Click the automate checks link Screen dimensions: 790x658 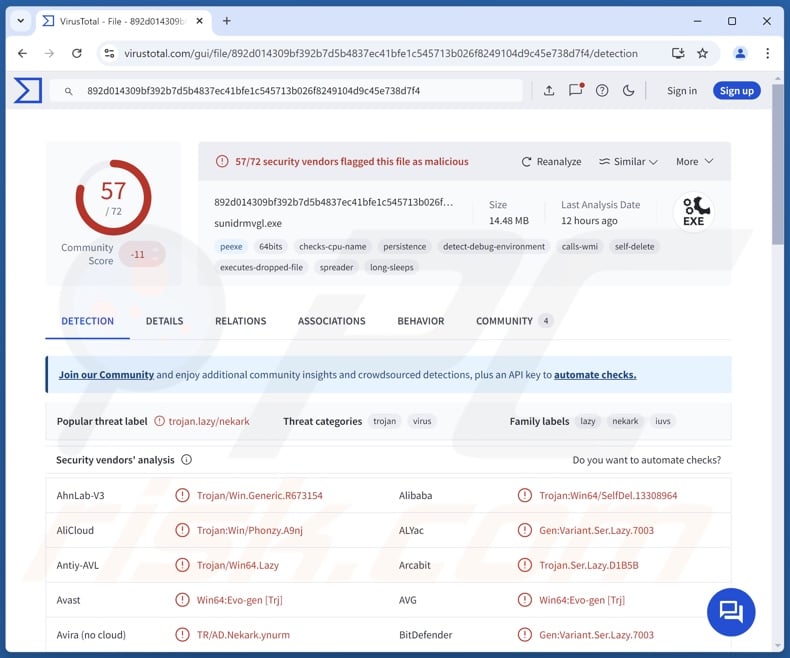[x=595, y=375]
